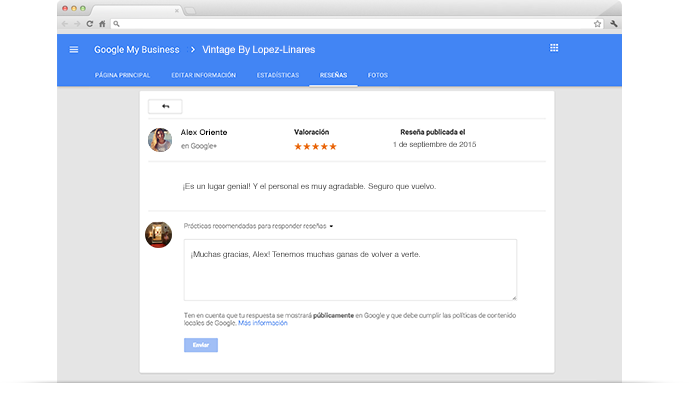Viewport: 698px width, 406px height.
Task: Click the Valoración heading
Action: pos(311,132)
